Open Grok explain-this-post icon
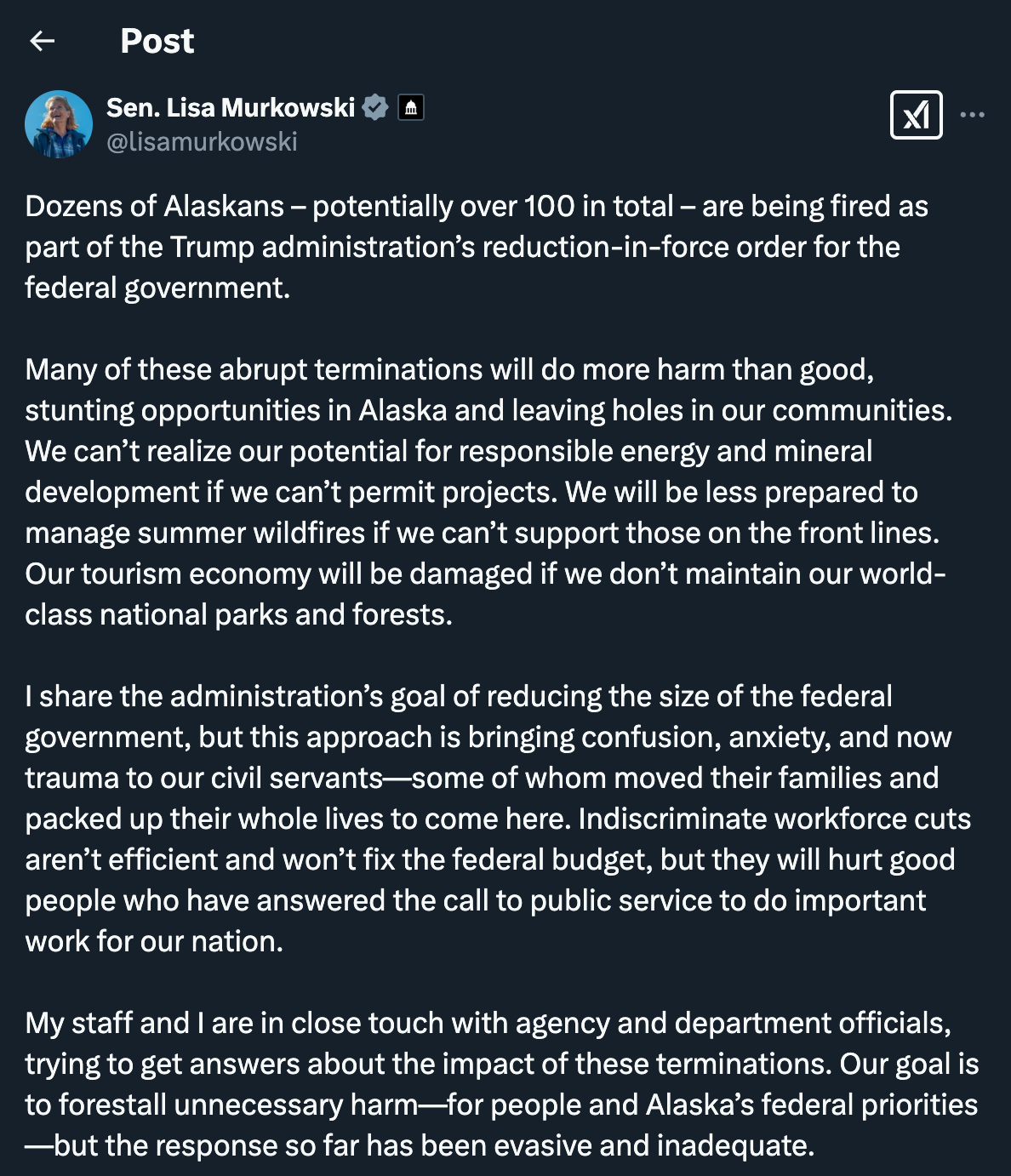The width and height of the screenshot is (1011, 1176). pos(916,115)
